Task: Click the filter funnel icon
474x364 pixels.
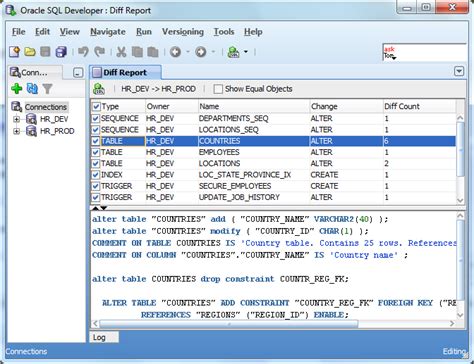Action: pyautogui.click(x=48, y=89)
